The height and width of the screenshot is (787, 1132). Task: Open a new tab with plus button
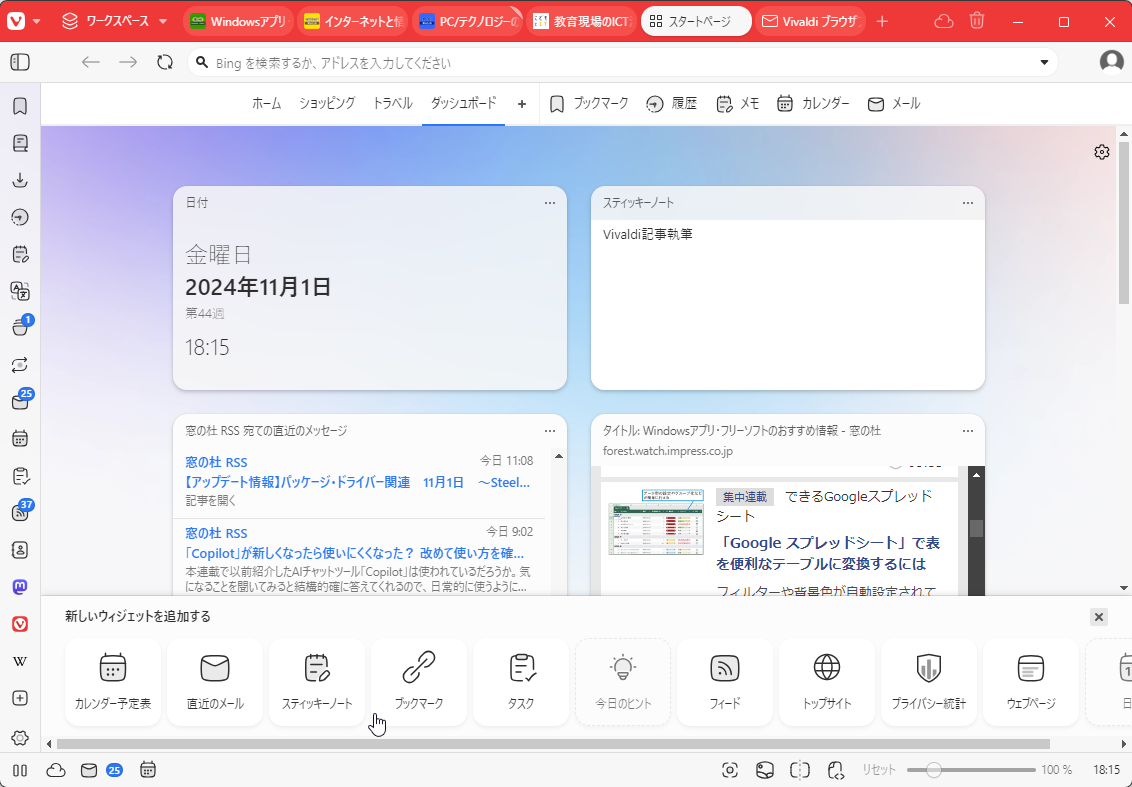(882, 22)
